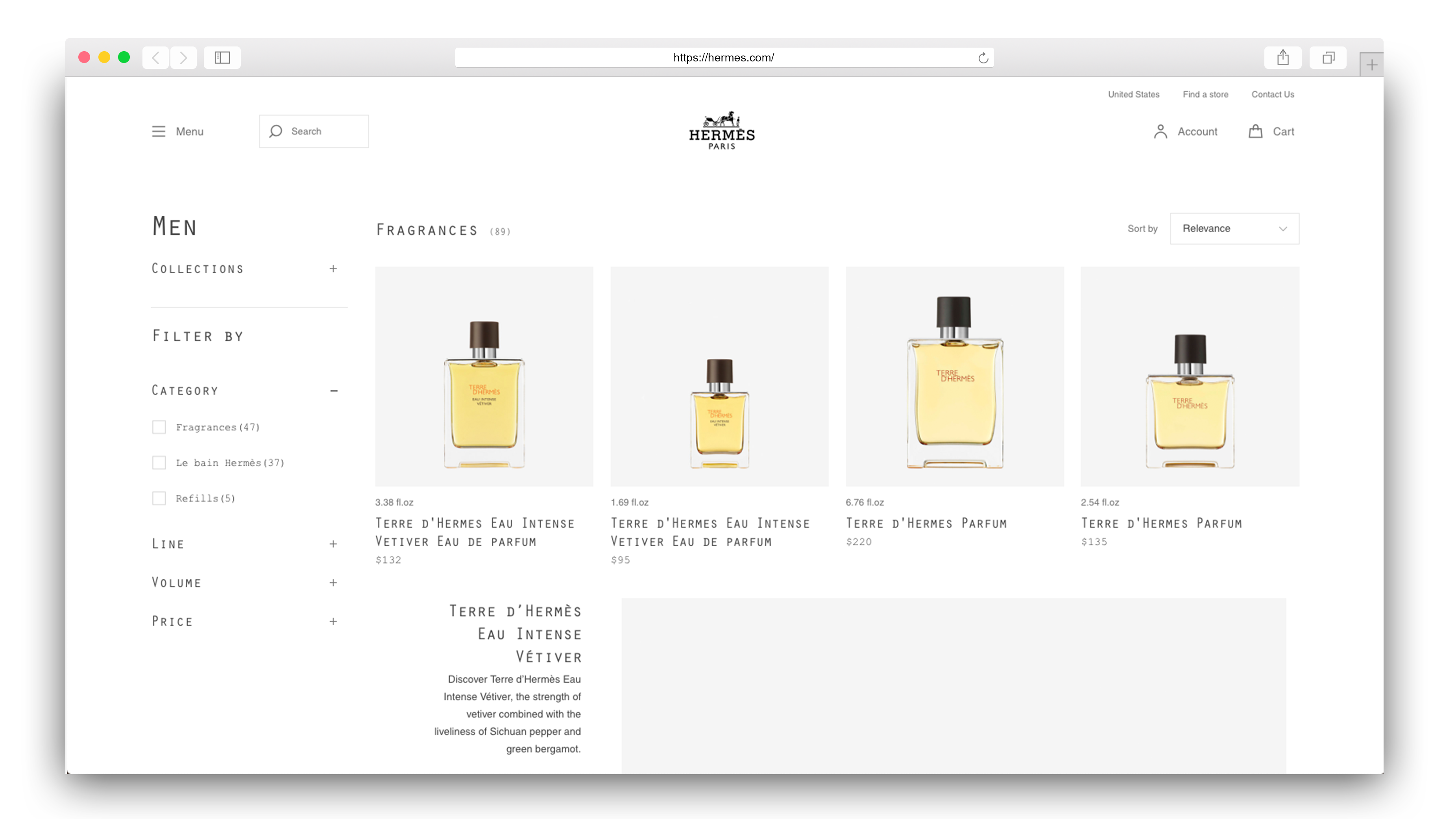Viewport: 1456px width, 819px height.
Task: Click the $135 Terre d'Hermes Parfum title
Action: [x=1162, y=523]
